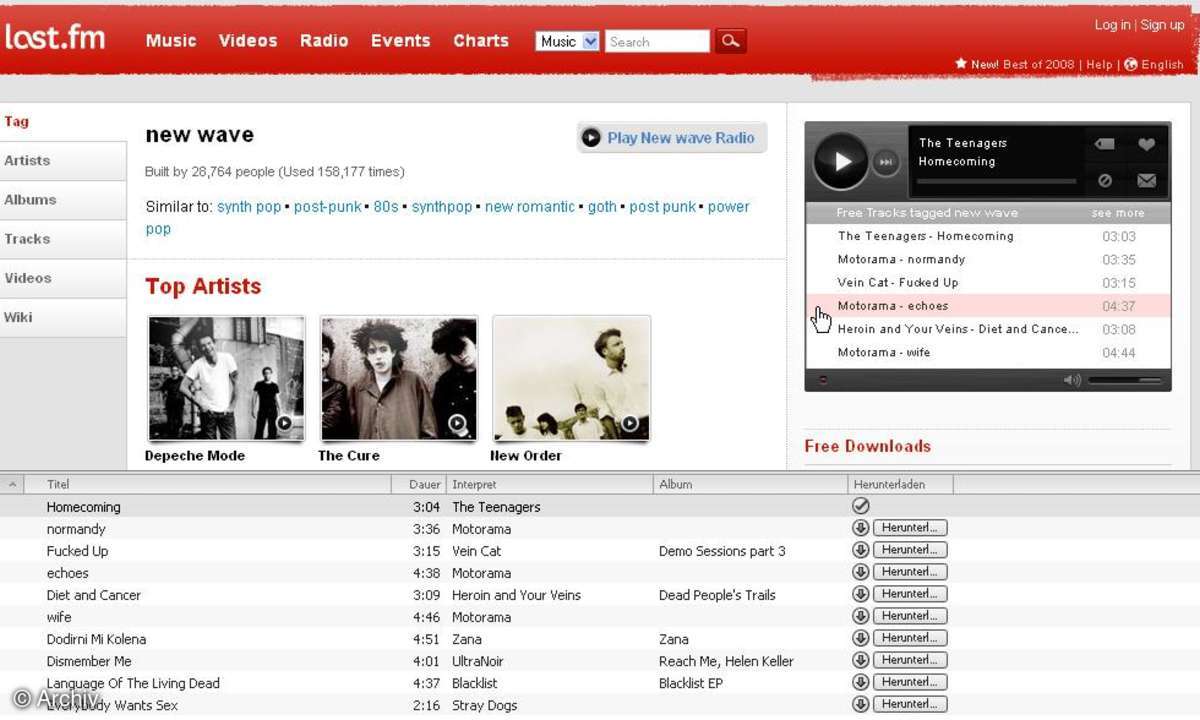Screen dimensions: 1200x720
Task: Select the Albums sidebar tab
Action: click(x=63, y=200)
